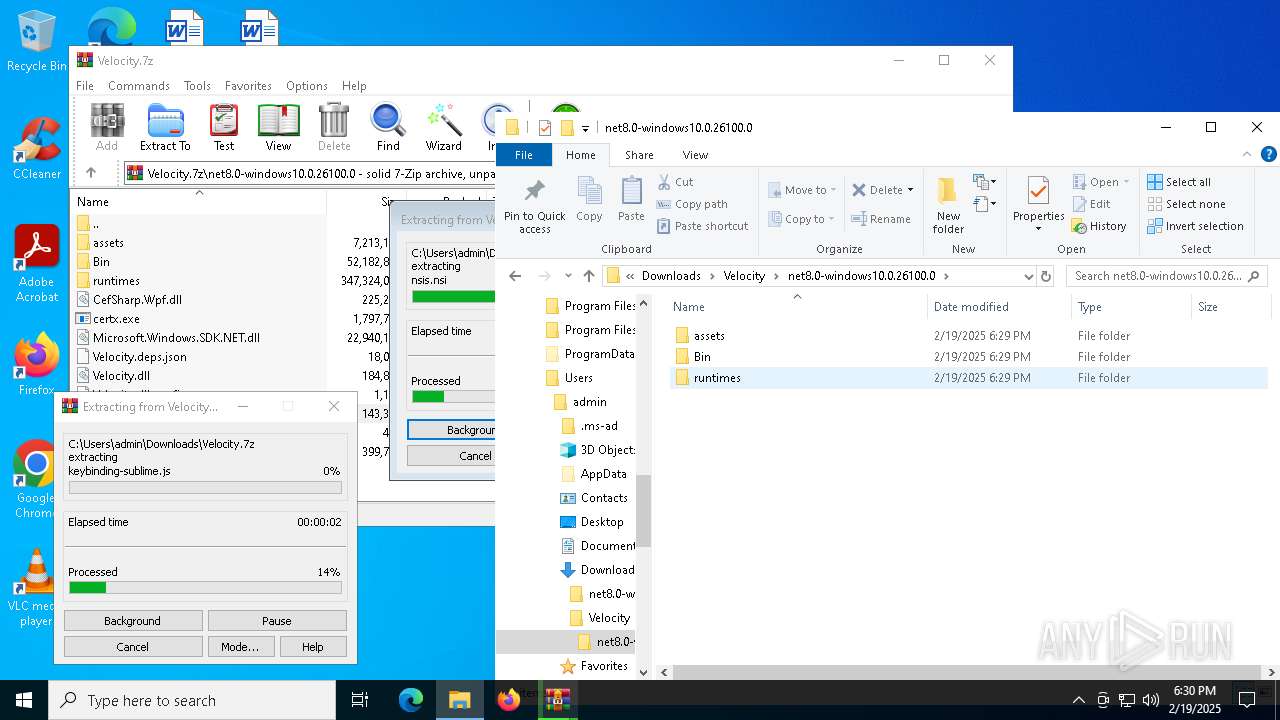Open the File tab in Explorer

click(x=524, y=155)
